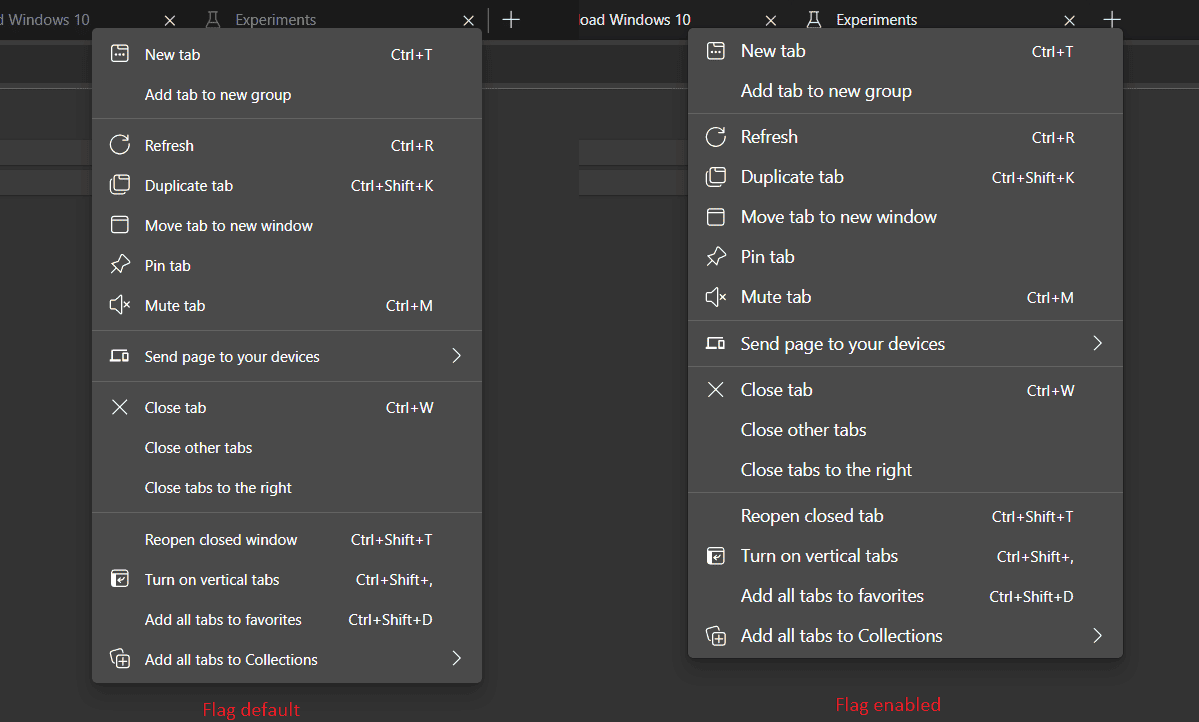Click Refresh label in right menu
The height and width of the screenshot is (722, 1199).
(x=769, y=137)
